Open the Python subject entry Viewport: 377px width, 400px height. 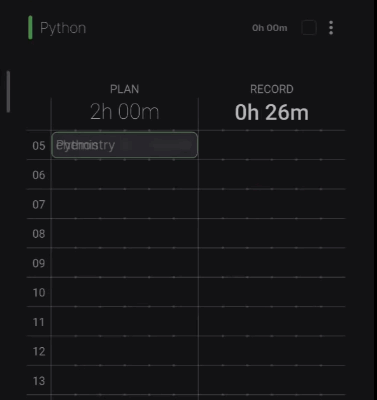[63, 28]
